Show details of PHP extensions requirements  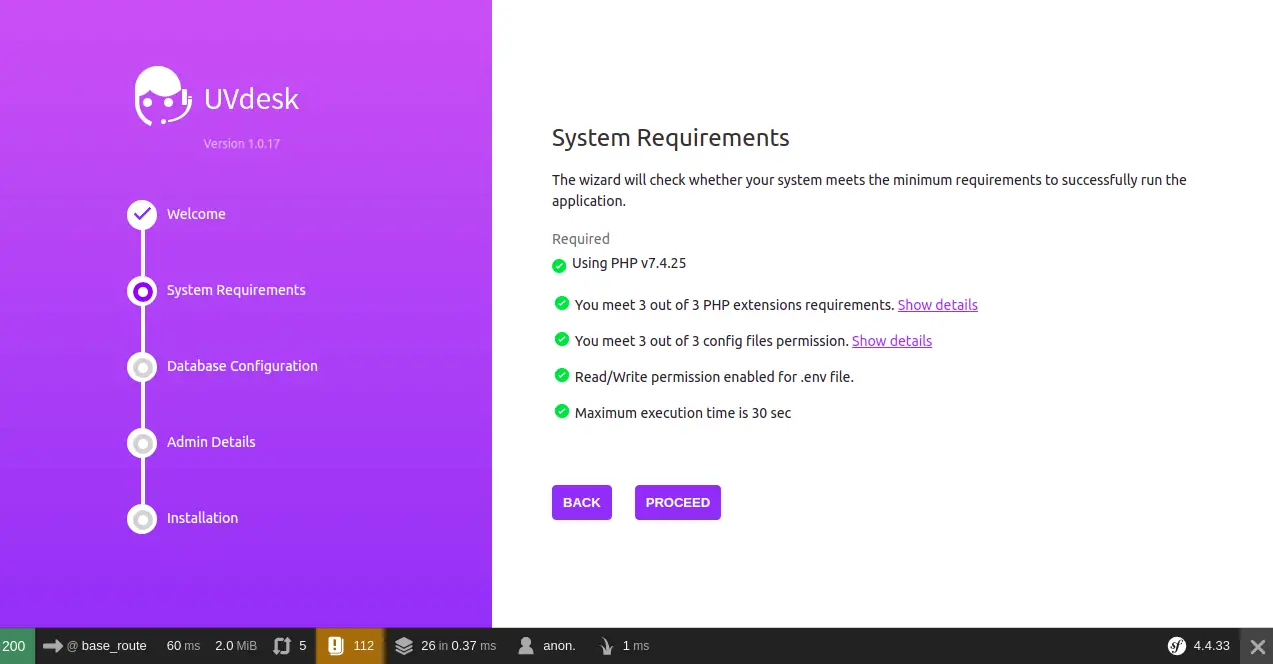pos(938,305)
